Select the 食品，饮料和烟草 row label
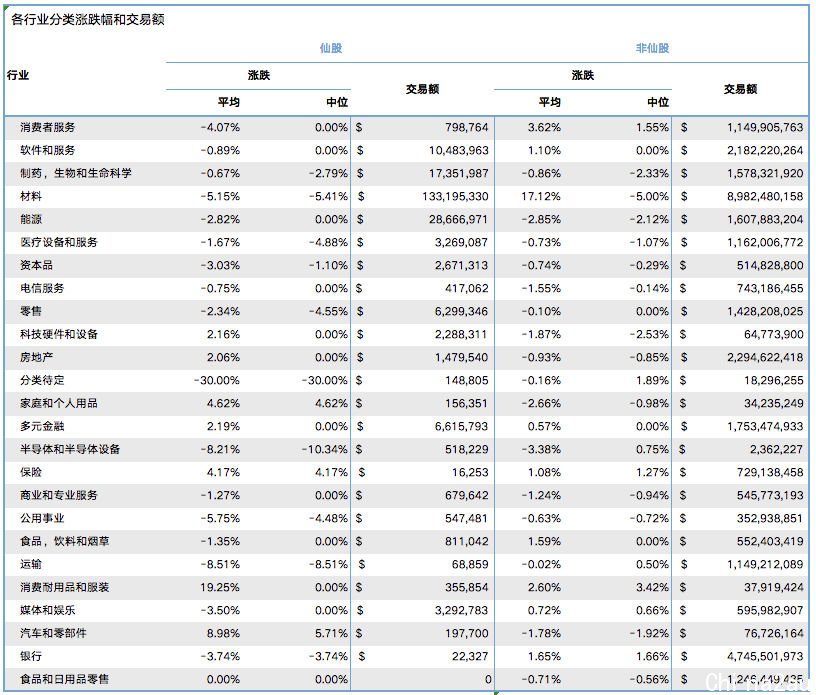The width and height of the screenshot is (816, 695). (65, 541)
